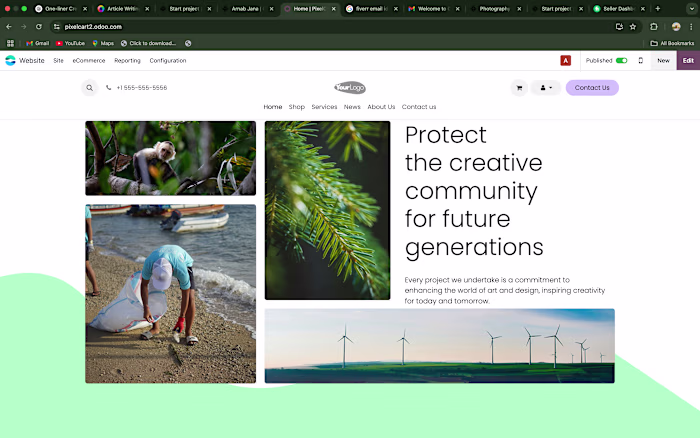The width and height of the screenshot is (700, 438).
Task: Toggle the Published switch
Action: click(621, 60)
